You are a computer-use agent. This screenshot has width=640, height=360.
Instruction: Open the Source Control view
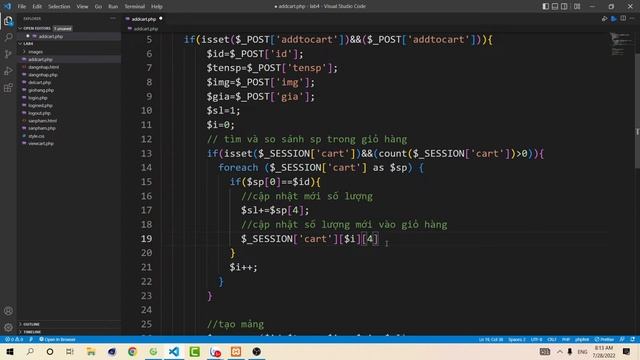[8, 54]
